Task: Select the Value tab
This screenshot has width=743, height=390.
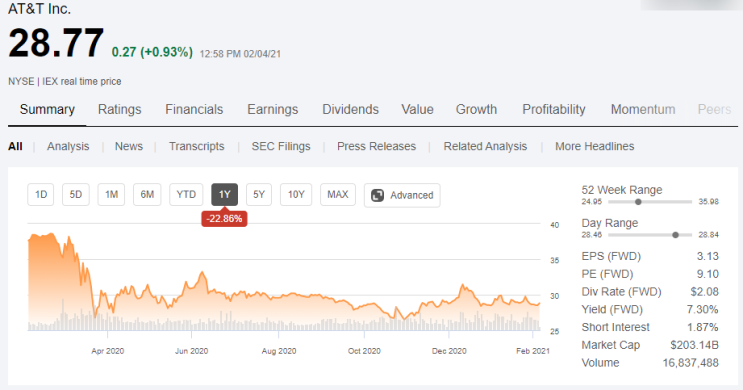Action: tap(417, 109)
